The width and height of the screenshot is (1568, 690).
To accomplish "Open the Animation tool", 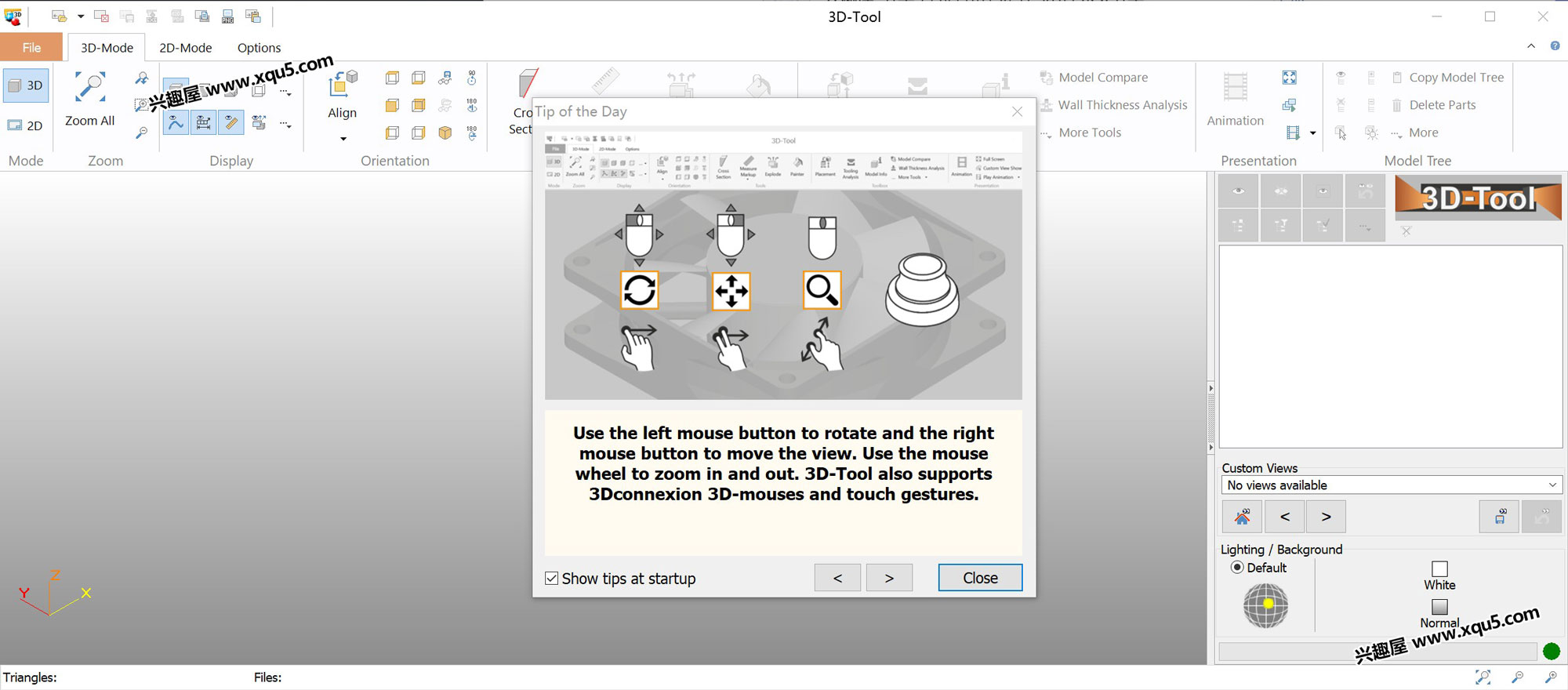I will 1235,99.
